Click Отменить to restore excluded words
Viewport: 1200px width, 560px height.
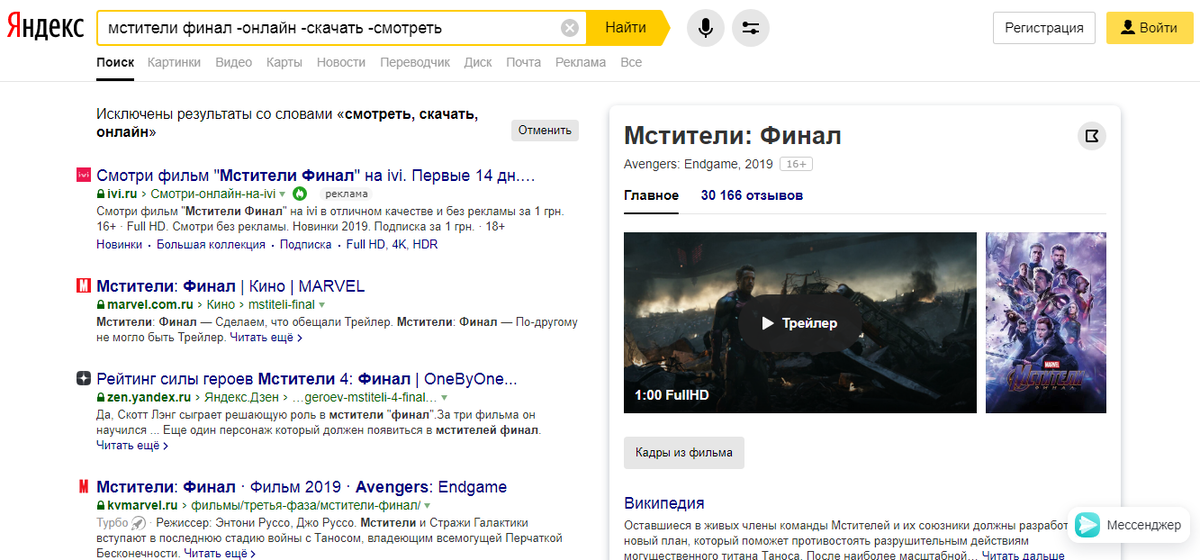point(544,130)
